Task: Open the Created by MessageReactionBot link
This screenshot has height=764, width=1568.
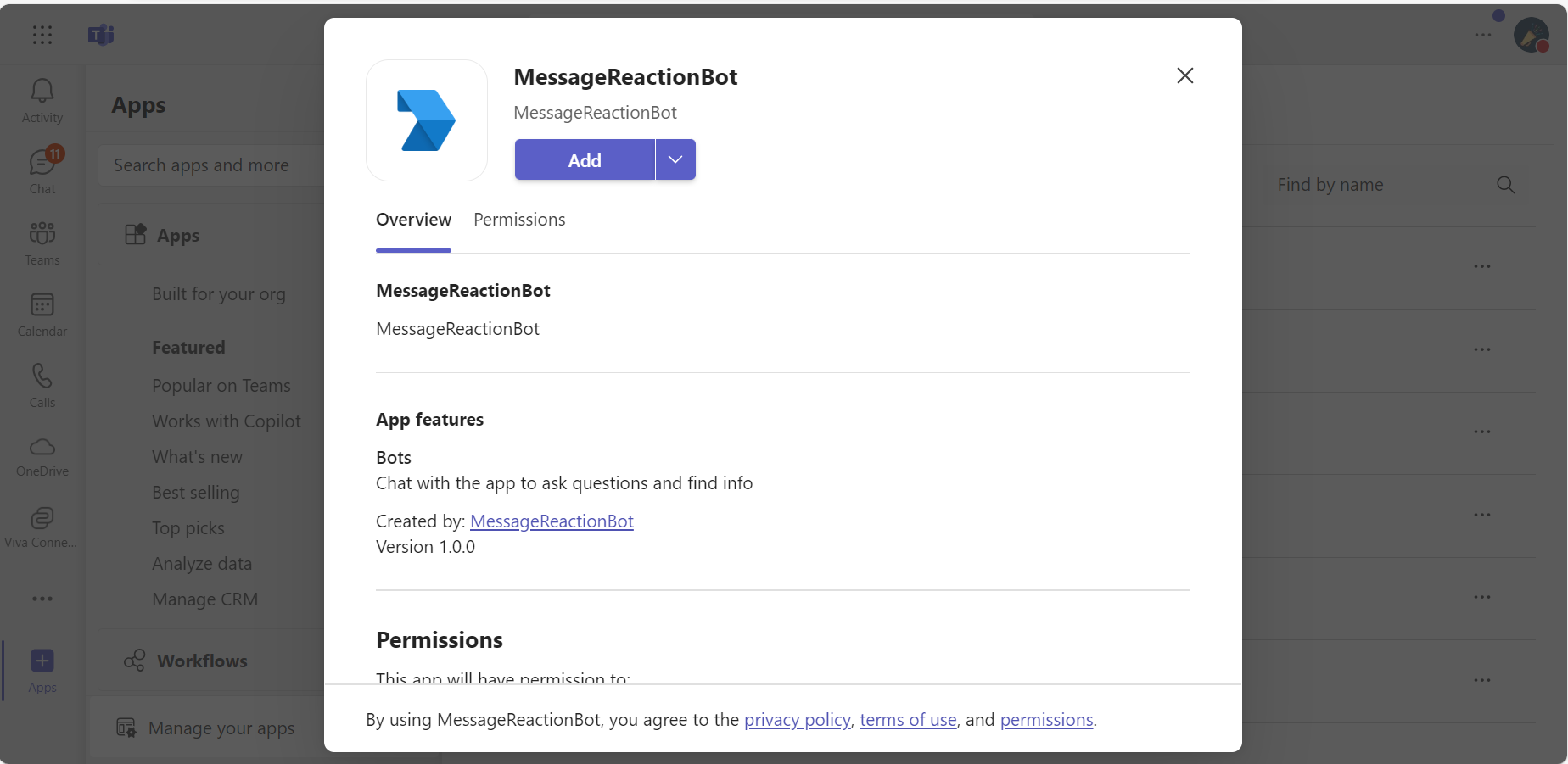Action: (x=552, y=521)
